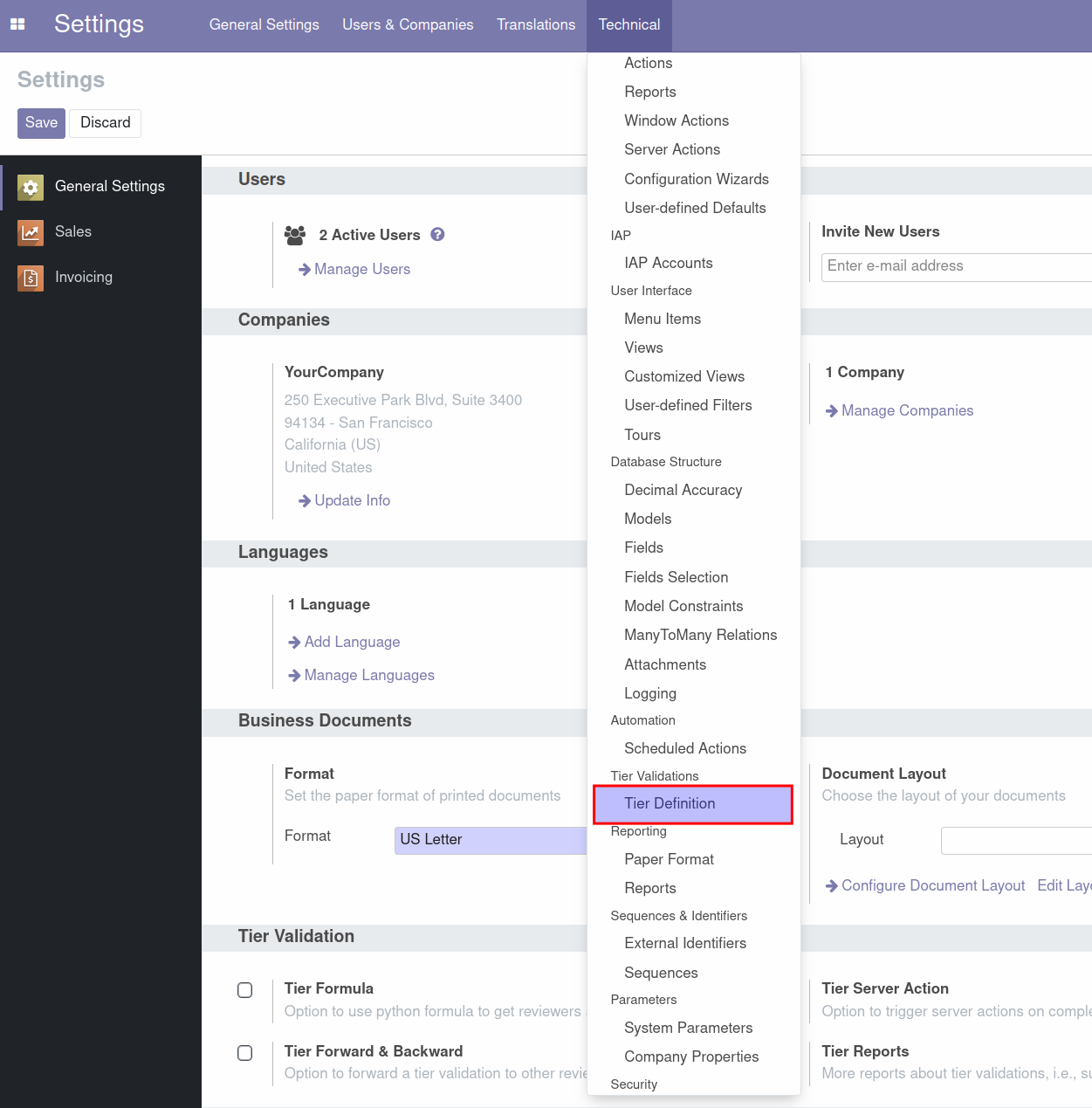The width and height of the screenshot is (1092, 1108).
Task: Click the Save button
Action: [x=41, y=123]
